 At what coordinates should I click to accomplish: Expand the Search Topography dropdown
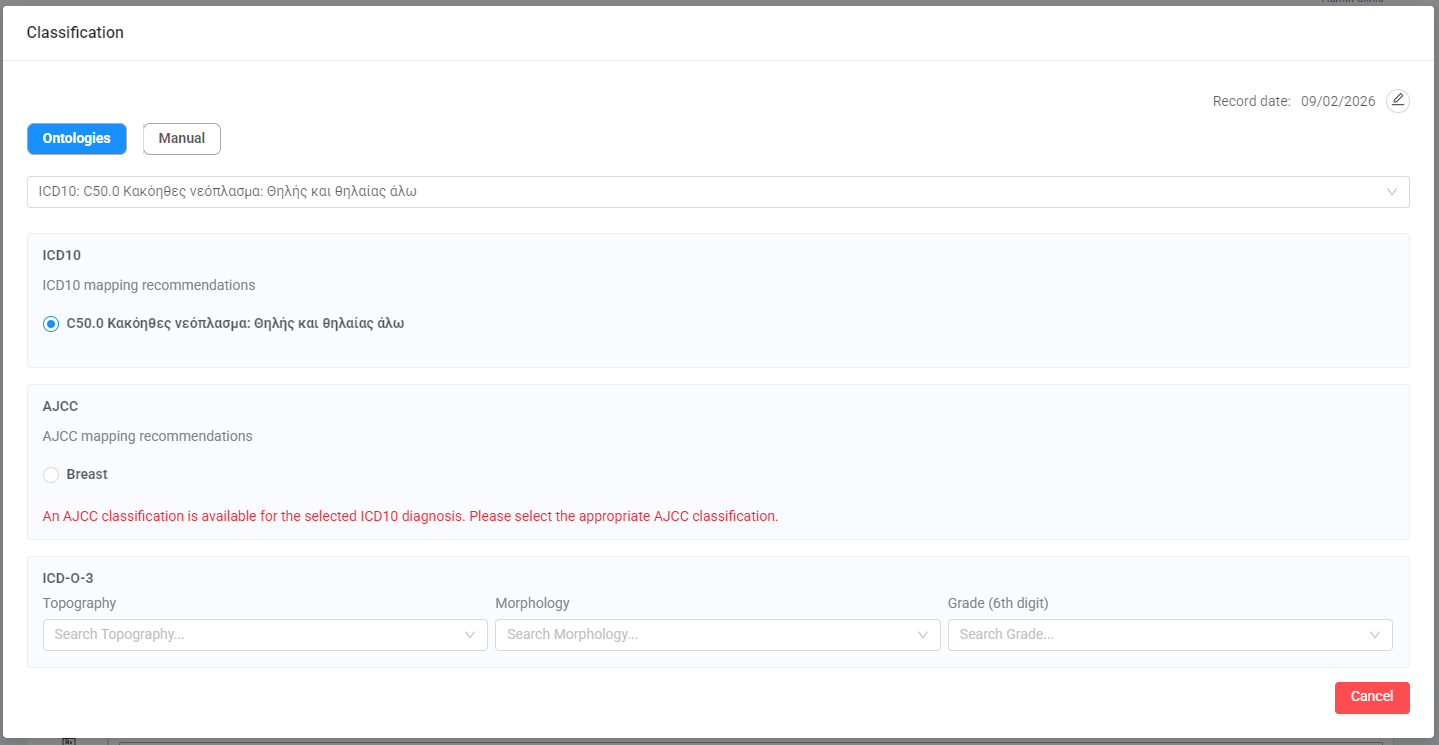click(x=250, y=635)
